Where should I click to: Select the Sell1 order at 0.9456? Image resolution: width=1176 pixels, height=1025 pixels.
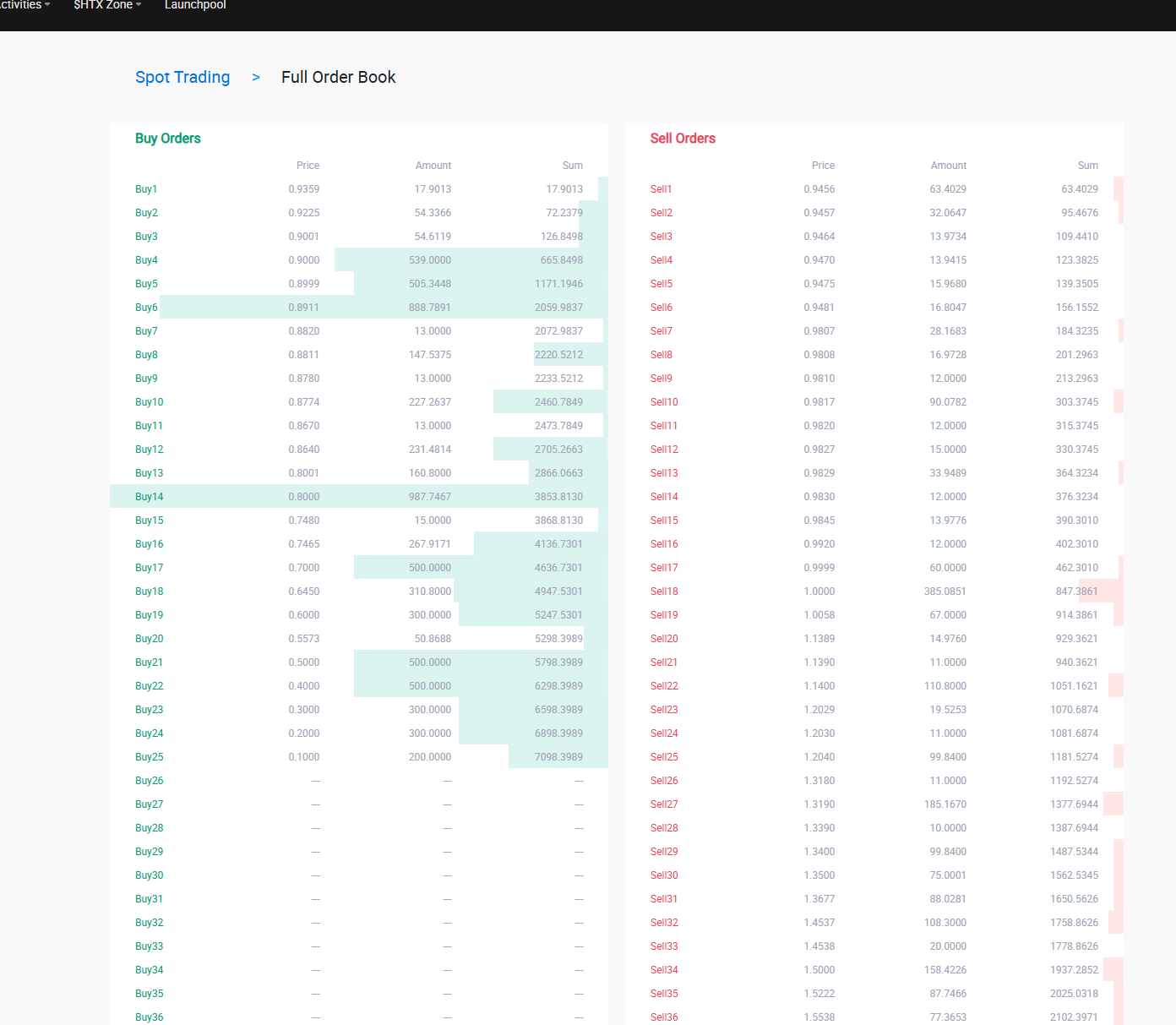pyautogui.click(x=874, y=189)
